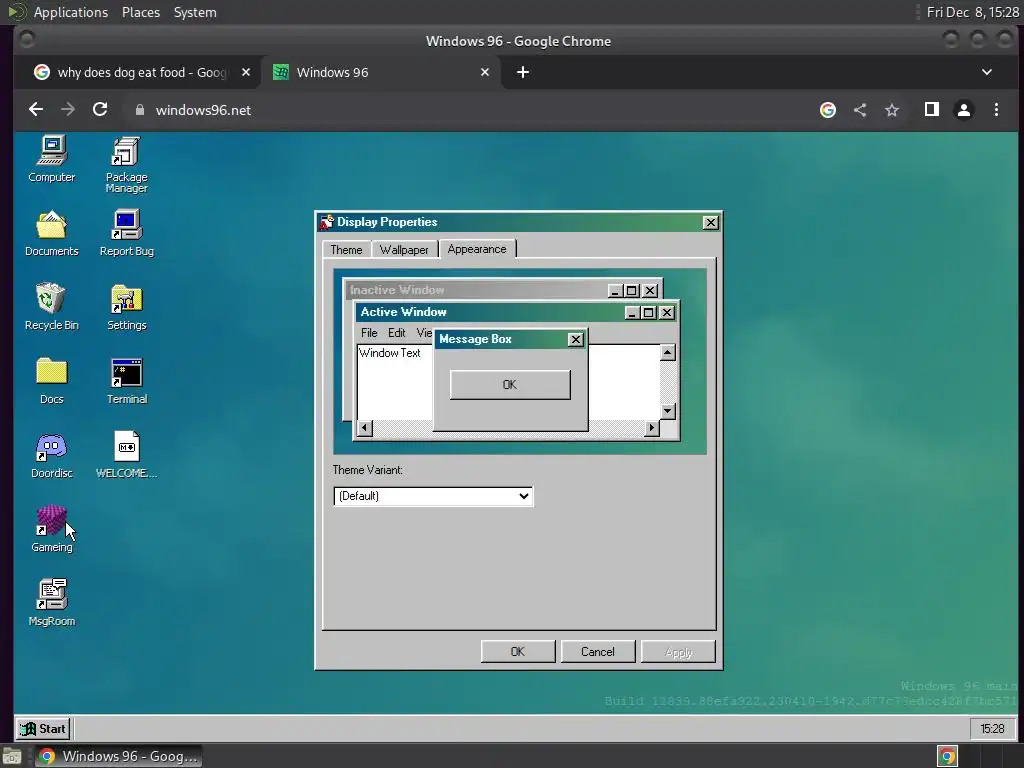Click the Windows 96 taskbar clock
Viewport: 1024px width, 768px height.
pyautogui.click(x=992, y=729)
